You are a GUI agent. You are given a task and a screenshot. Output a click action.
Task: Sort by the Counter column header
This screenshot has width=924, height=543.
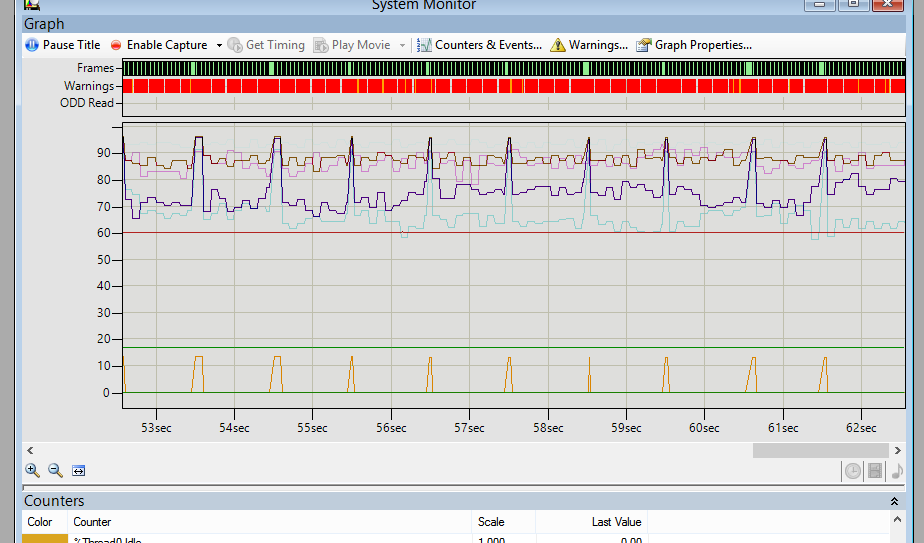(x=92, y=522)
